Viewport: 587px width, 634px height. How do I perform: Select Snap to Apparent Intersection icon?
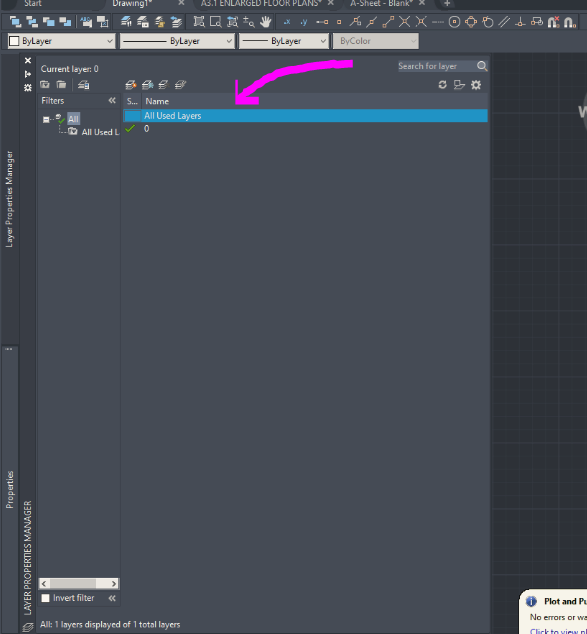421,22
